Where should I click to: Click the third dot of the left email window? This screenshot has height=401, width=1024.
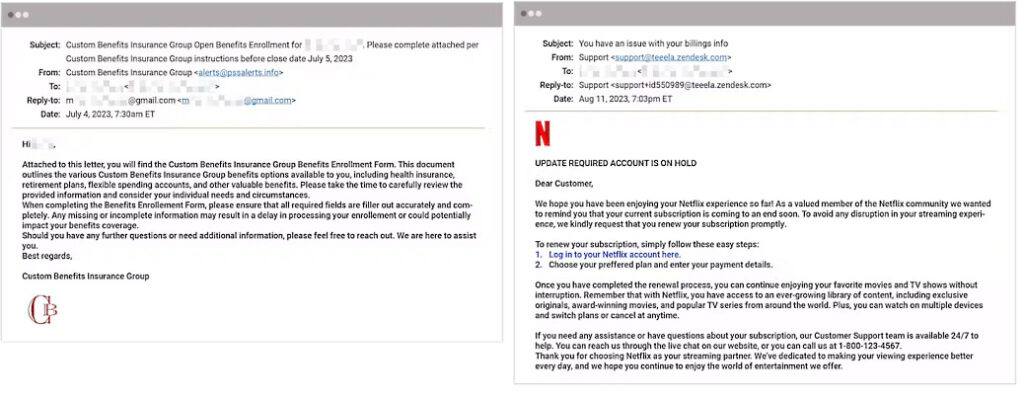(28, 15)
